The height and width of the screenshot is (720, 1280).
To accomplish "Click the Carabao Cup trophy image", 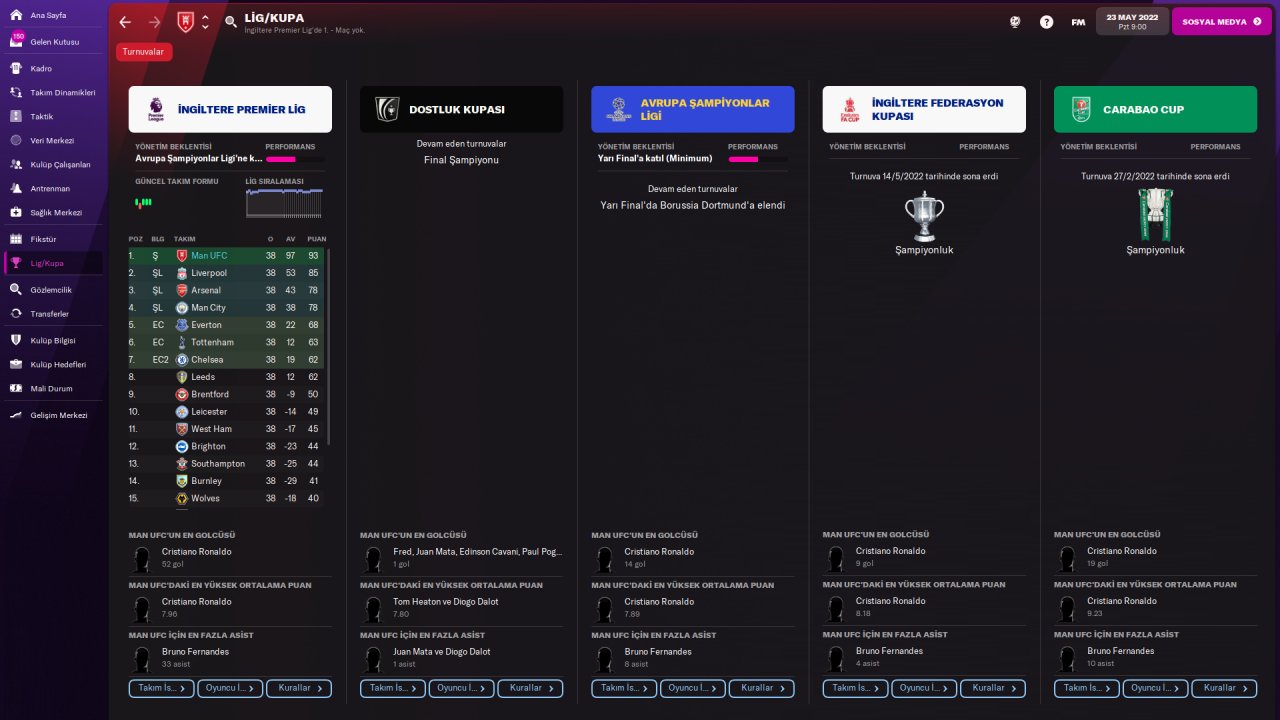I will (x=1155, y=215).
